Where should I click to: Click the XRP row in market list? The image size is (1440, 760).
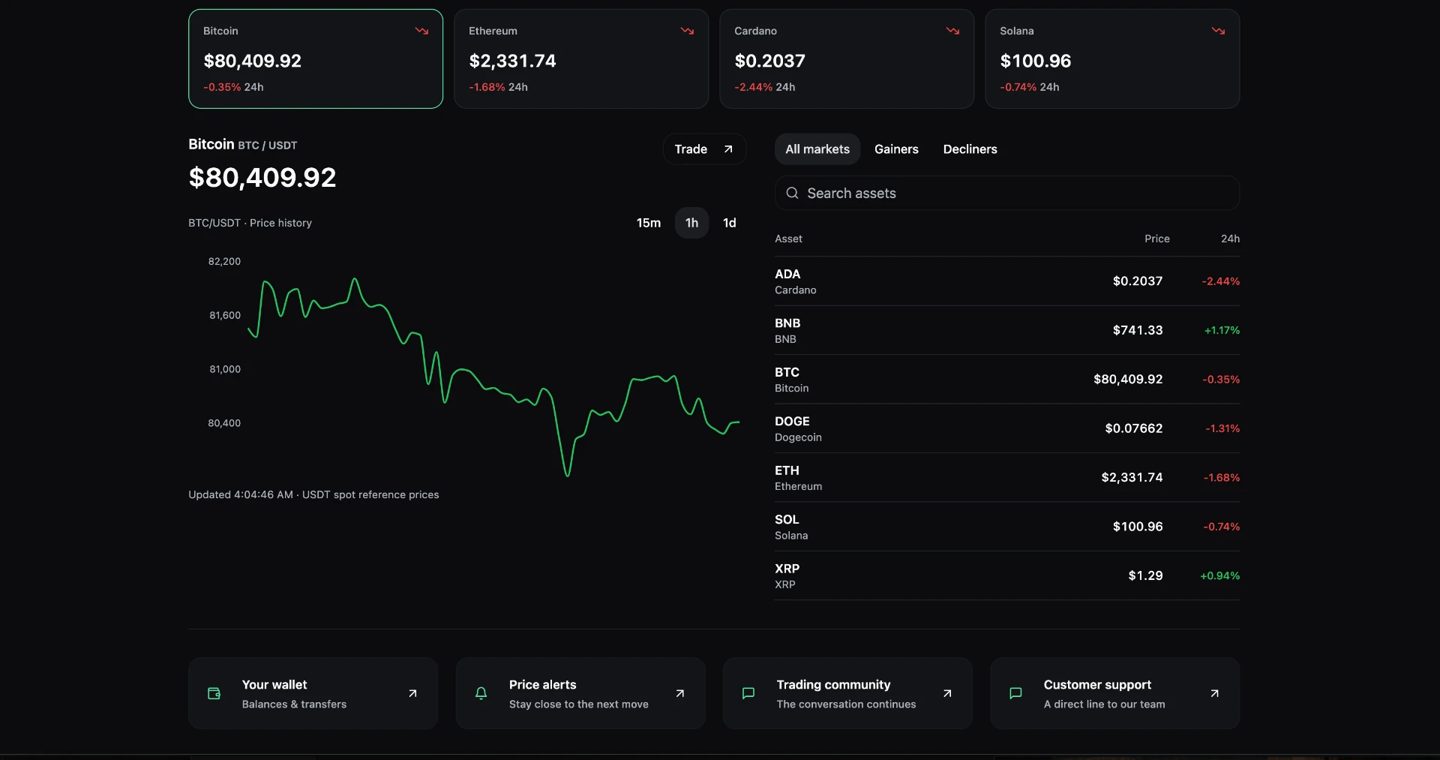[x=1007, y=575]
